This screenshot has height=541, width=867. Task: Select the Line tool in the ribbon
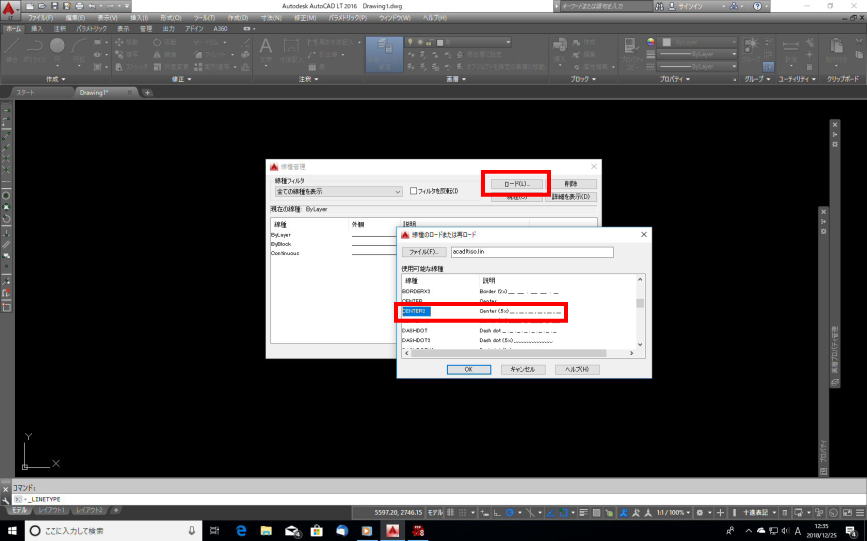pyautogui.click(x=13, y=50)
